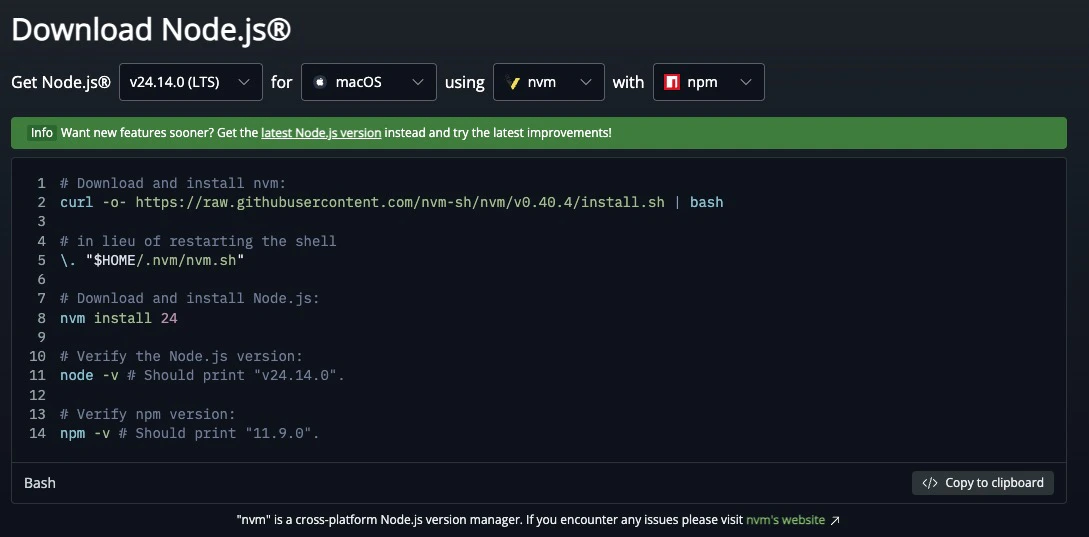Image resolution: width=1089 pixels, height=537 pixels.
Task: Click the external link arrow icon after nvm's website
Action: 836,520
